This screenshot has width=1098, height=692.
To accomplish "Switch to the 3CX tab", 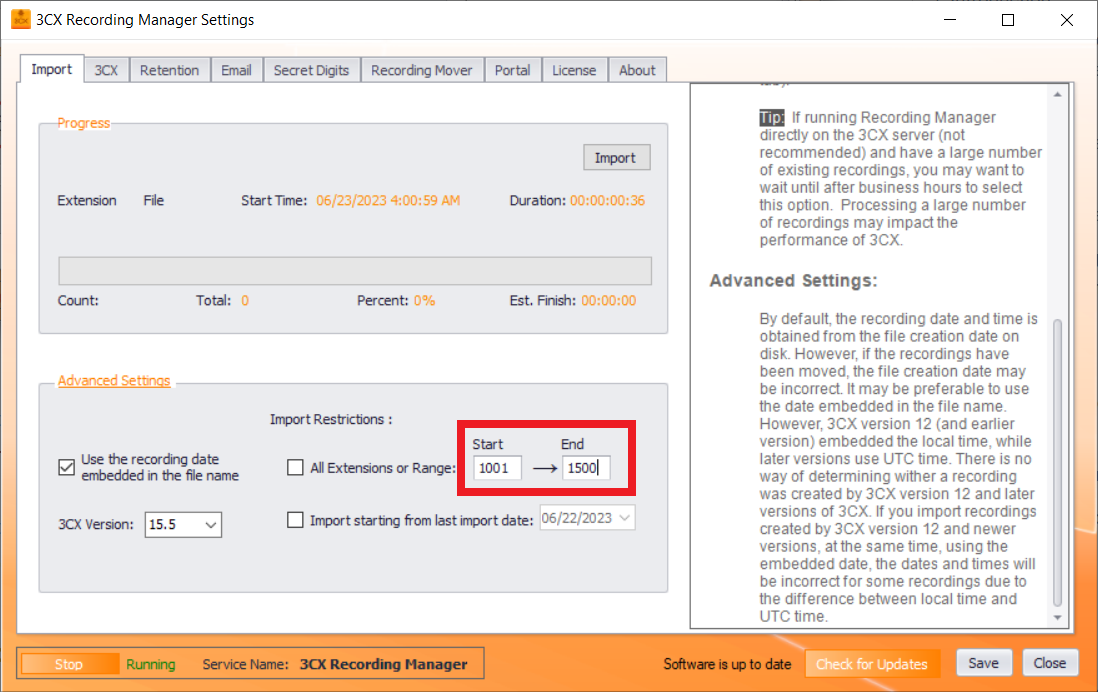I will click(x=105, y=69).
